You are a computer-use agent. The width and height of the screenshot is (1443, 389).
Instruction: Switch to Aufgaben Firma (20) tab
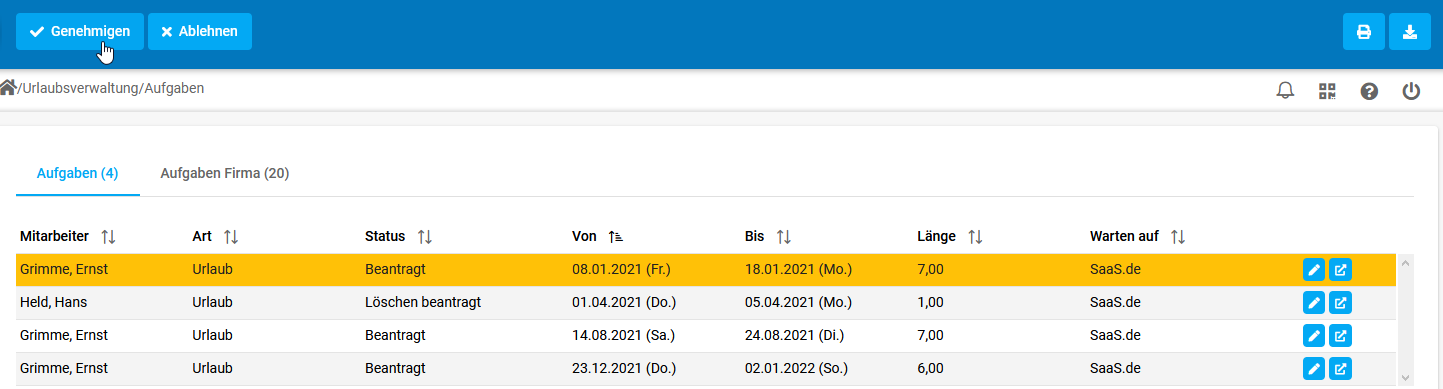pyautogui.click(x=225, y=173)
